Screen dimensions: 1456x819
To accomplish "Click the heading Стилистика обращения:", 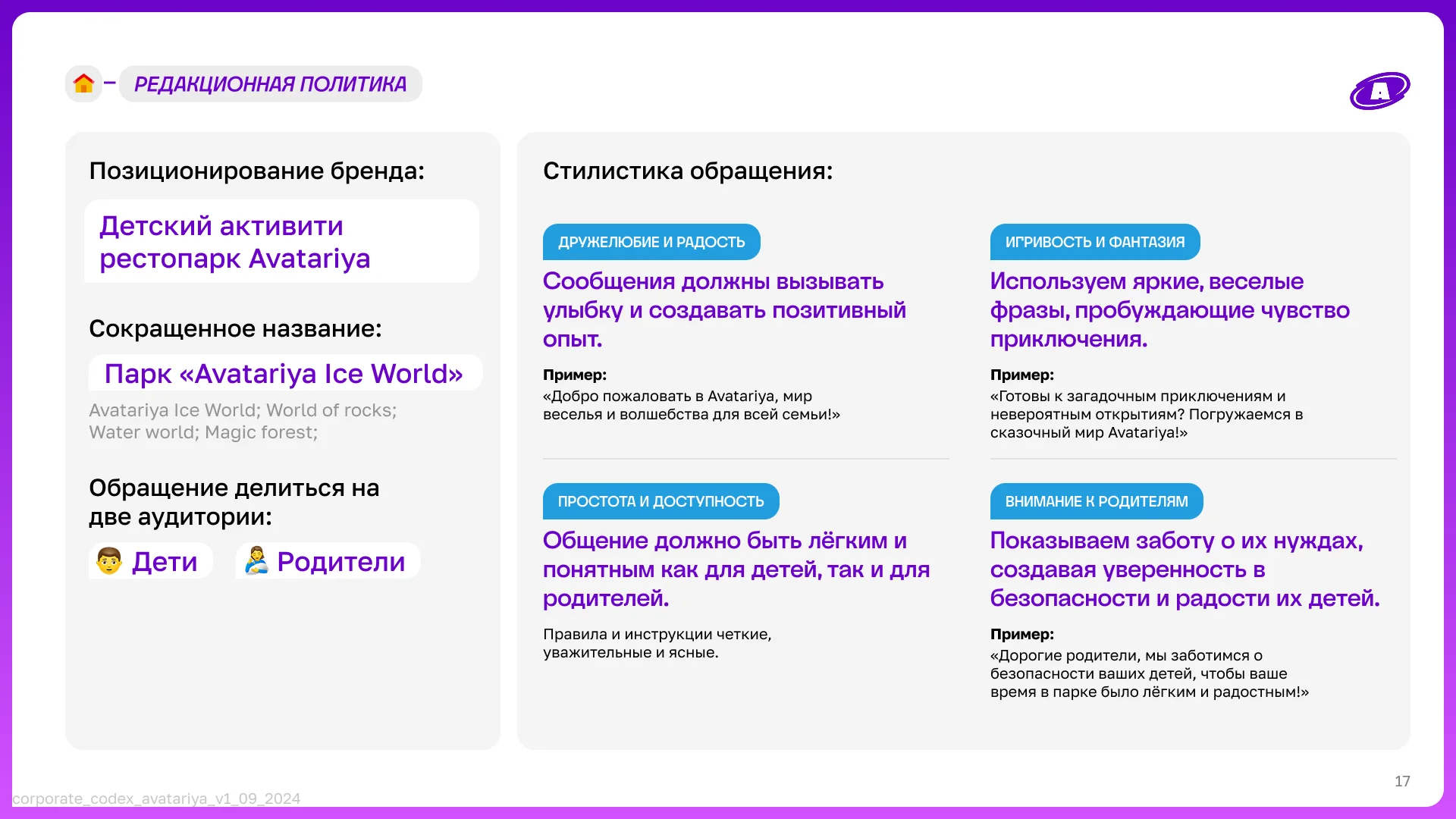I will pyautogui.click(x=688, y=171).
